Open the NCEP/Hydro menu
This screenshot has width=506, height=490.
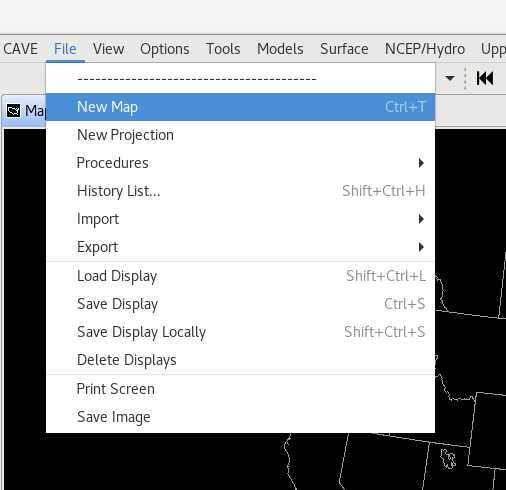tap(425, 49)
